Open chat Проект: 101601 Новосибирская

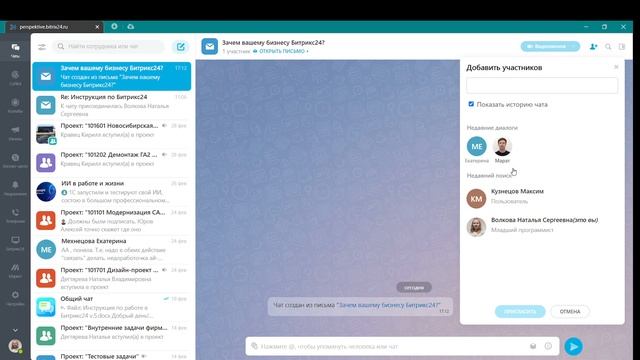(111, 134)
